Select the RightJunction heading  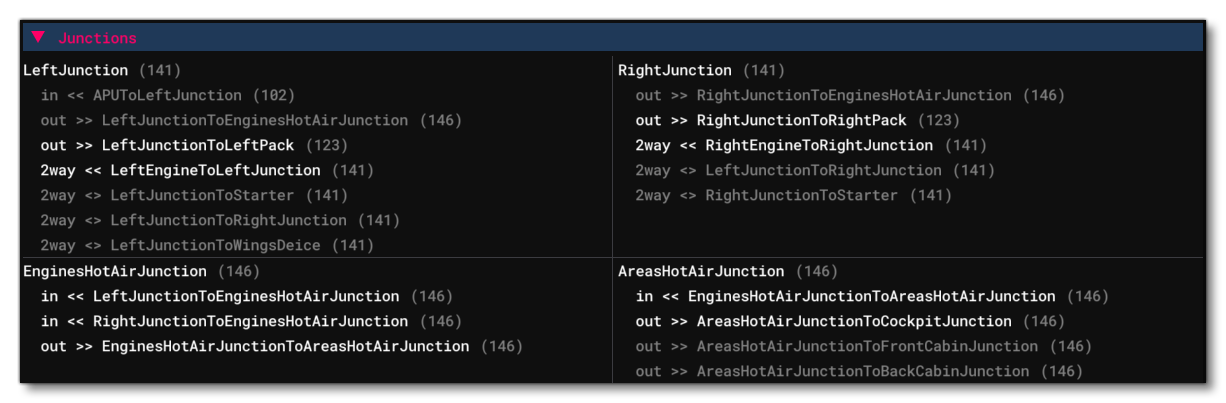[x=675, y=70]
